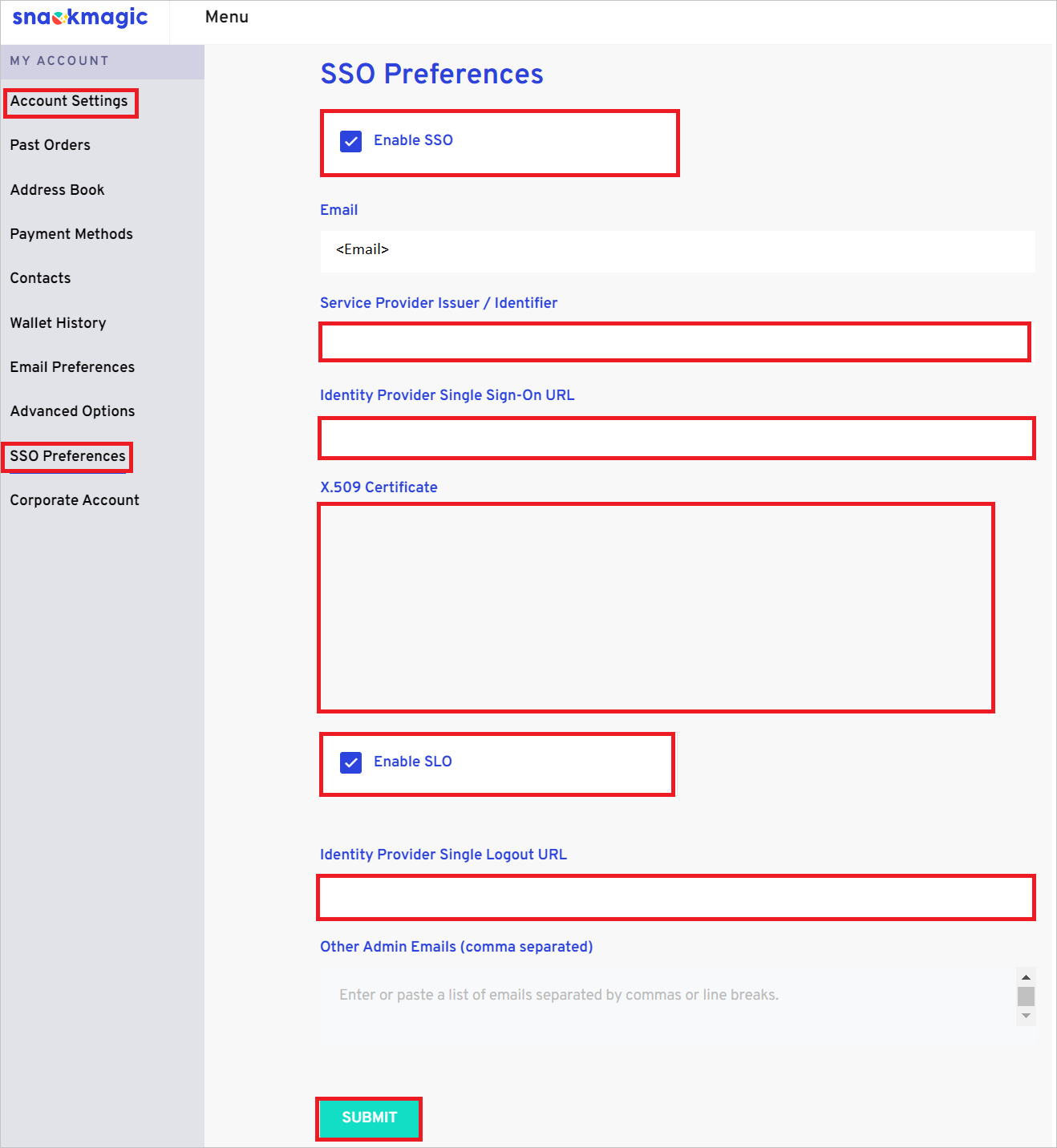Screen dimensions: 1057x1148
Task: Go to Advanced Options
Action: tap(72, 411)
